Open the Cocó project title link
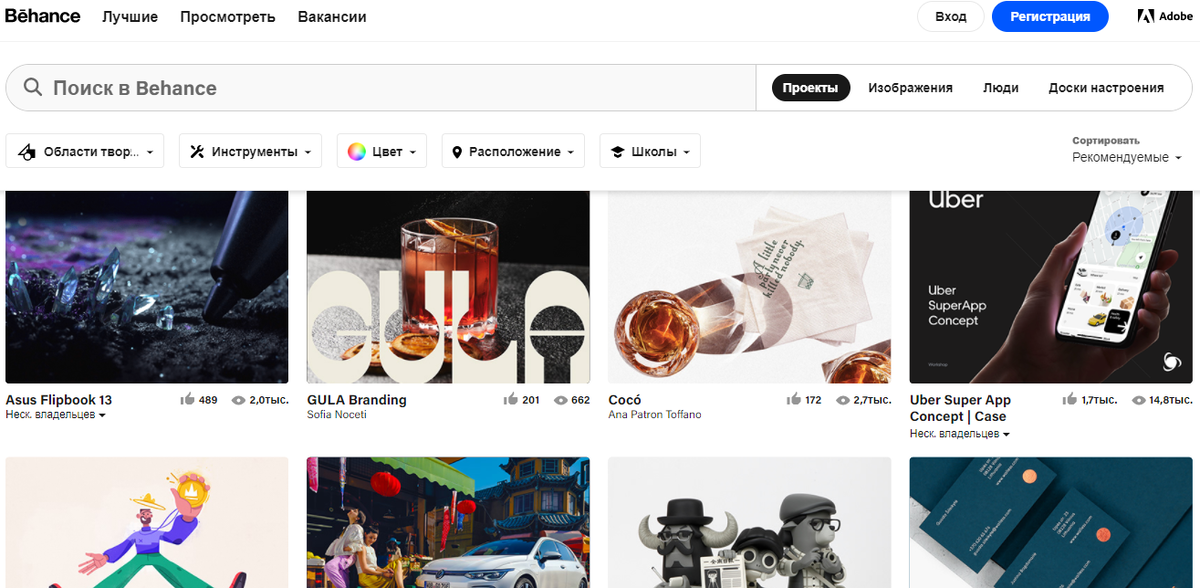The height and width of the screenshot is (588, 1200). pos(625,400)
